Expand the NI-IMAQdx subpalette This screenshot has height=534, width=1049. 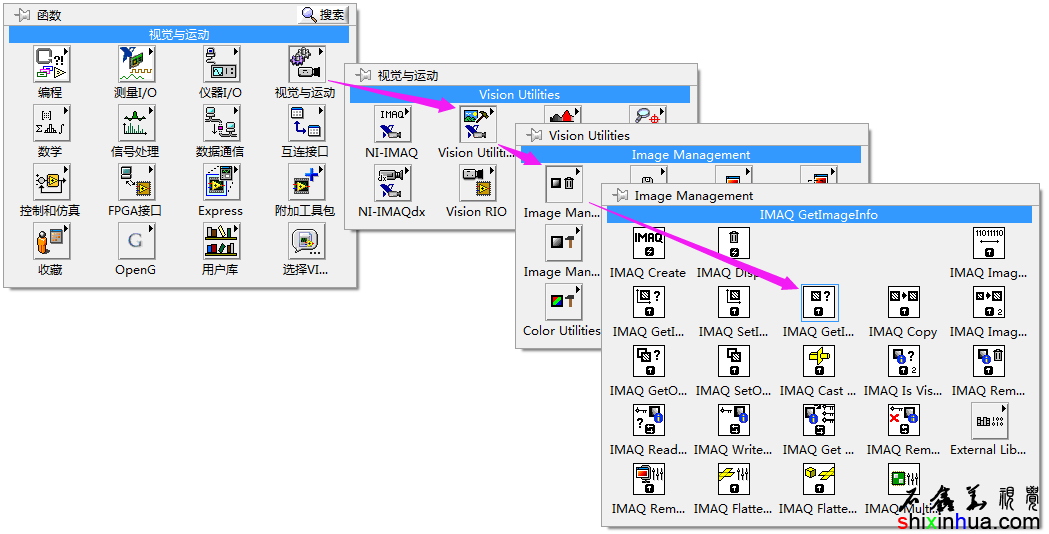[391, 185]
